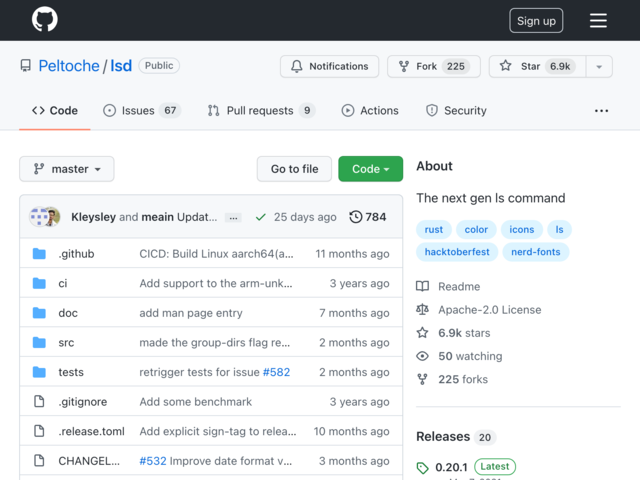Open the green Code dropdown
The image size is (640, 480).
[370, 169]
